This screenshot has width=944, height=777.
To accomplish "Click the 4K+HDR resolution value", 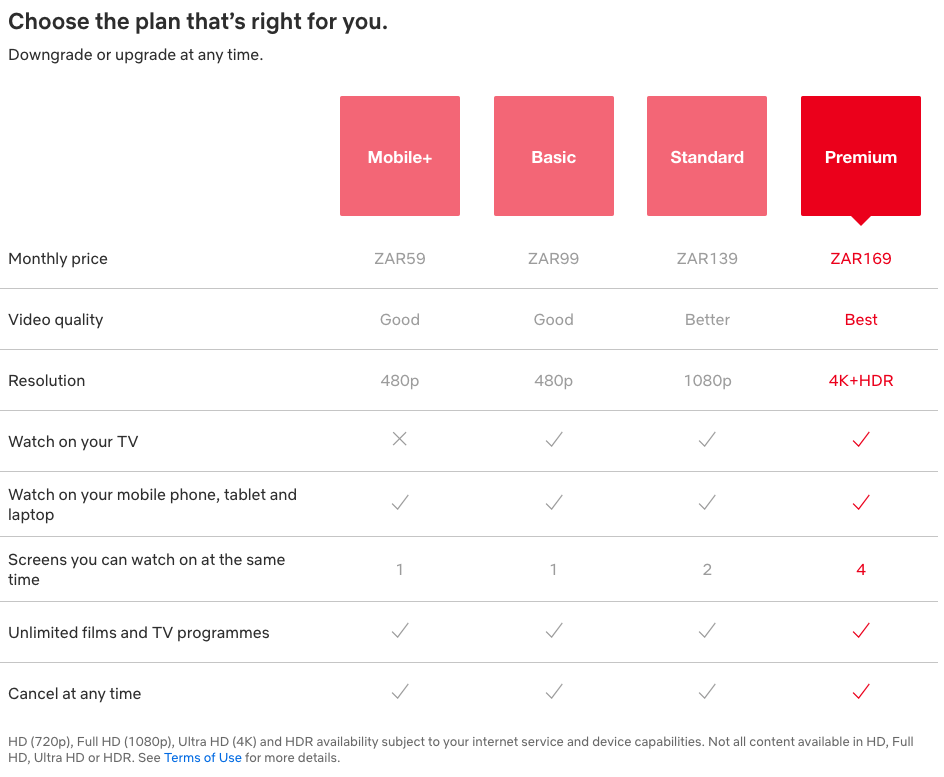I will pos(860,380).
